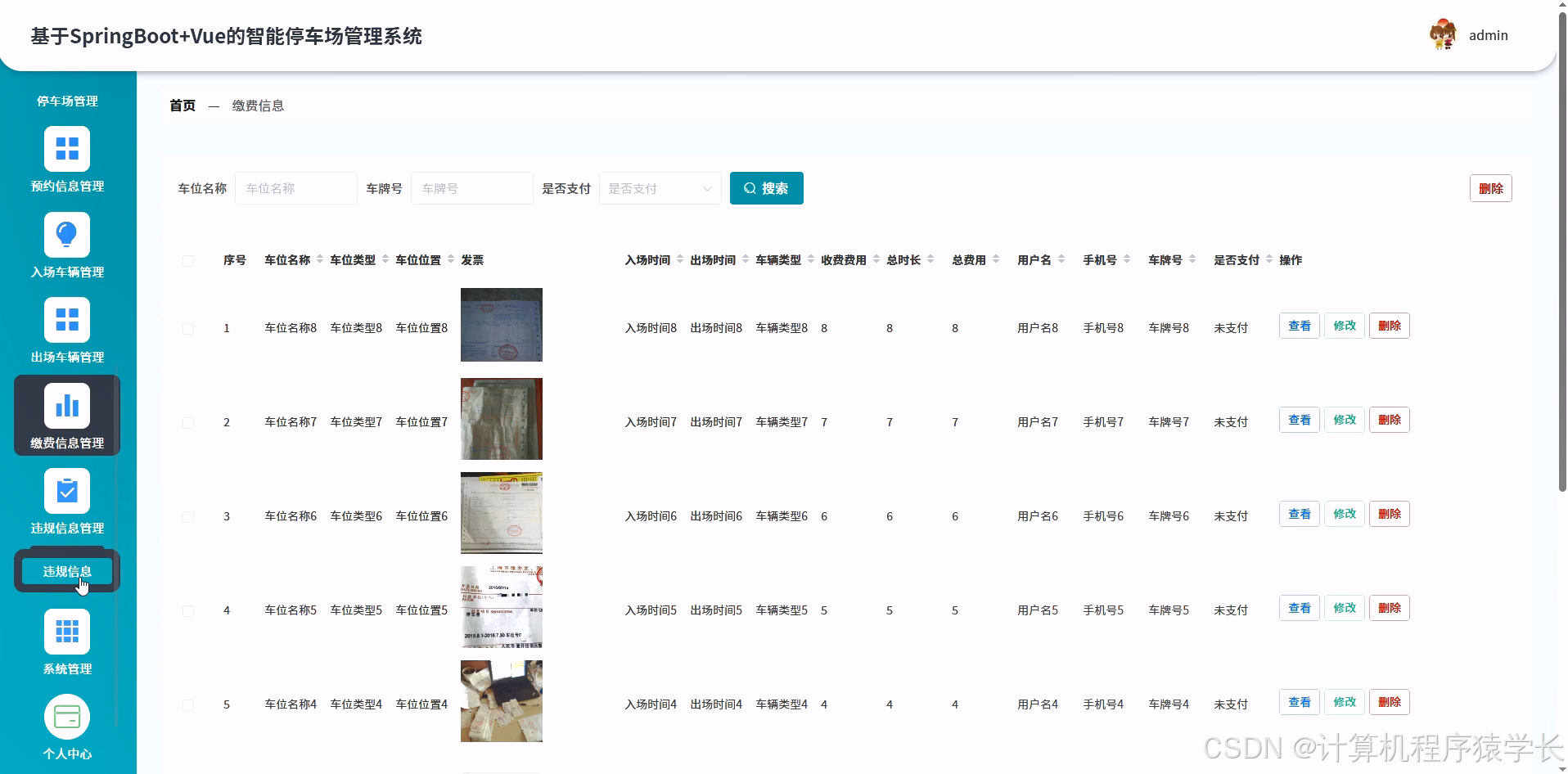1568x774 pixels.
Task: Click 查看 for row 车位名称7
Action: tap(1300, 420)
